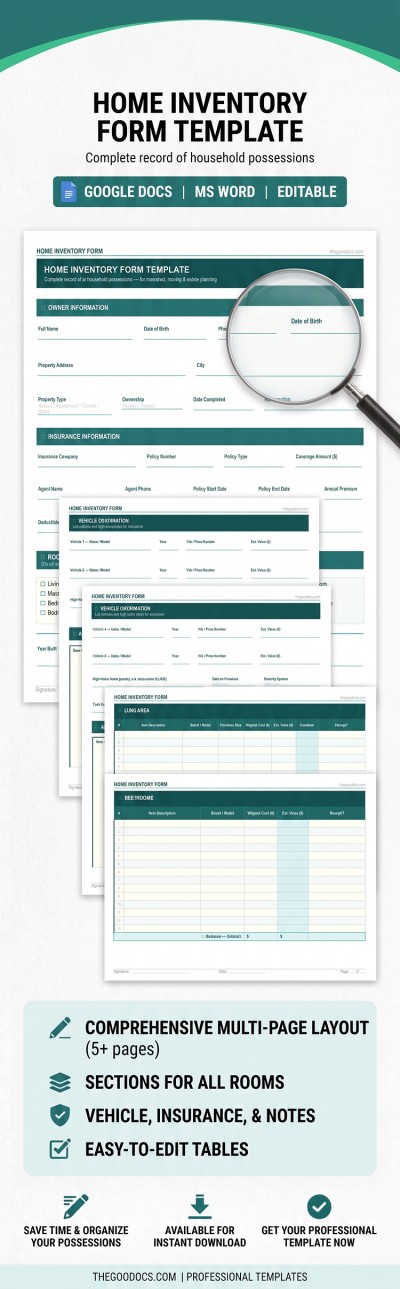Click the shield checkmark icon beside Vehicle, Insurance
The height and width of the screenshot is (1289, 400).
coord(60,1115)
